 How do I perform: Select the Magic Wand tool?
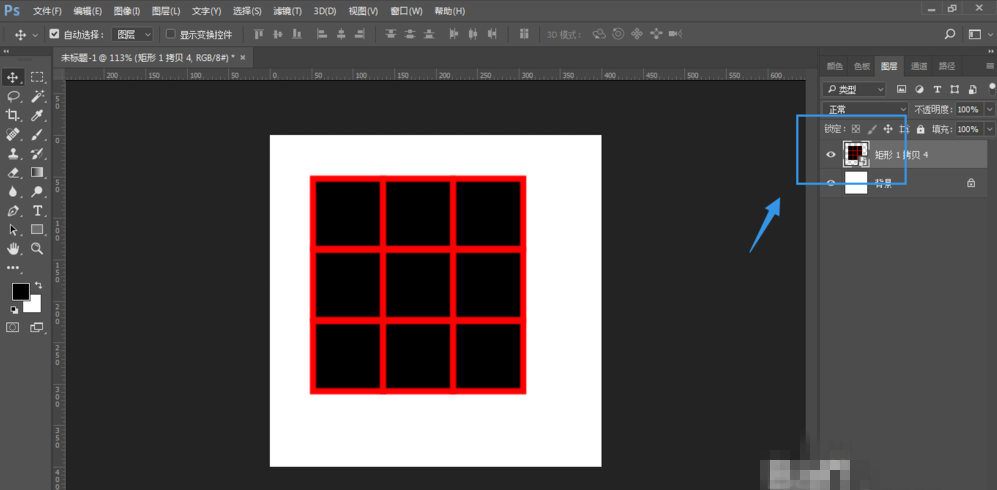click(38, 96)
